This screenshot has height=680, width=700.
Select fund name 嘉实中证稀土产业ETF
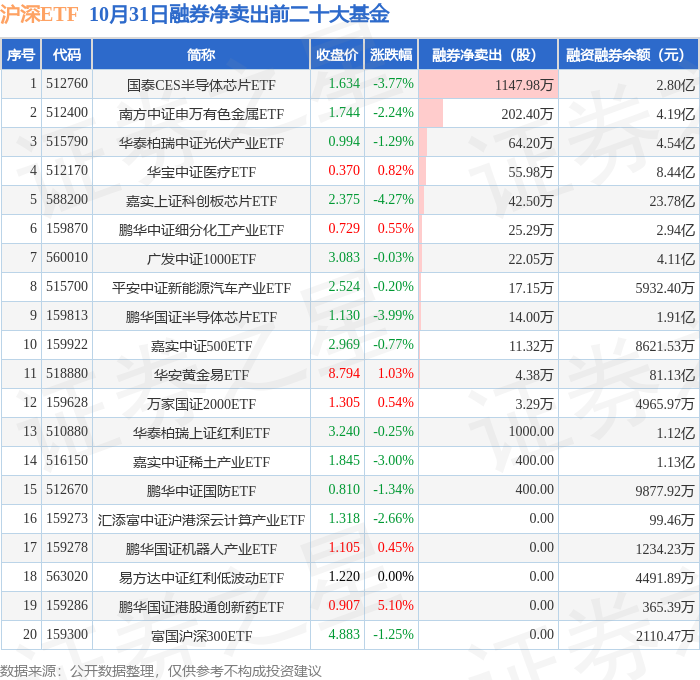[x=201, y=462]
